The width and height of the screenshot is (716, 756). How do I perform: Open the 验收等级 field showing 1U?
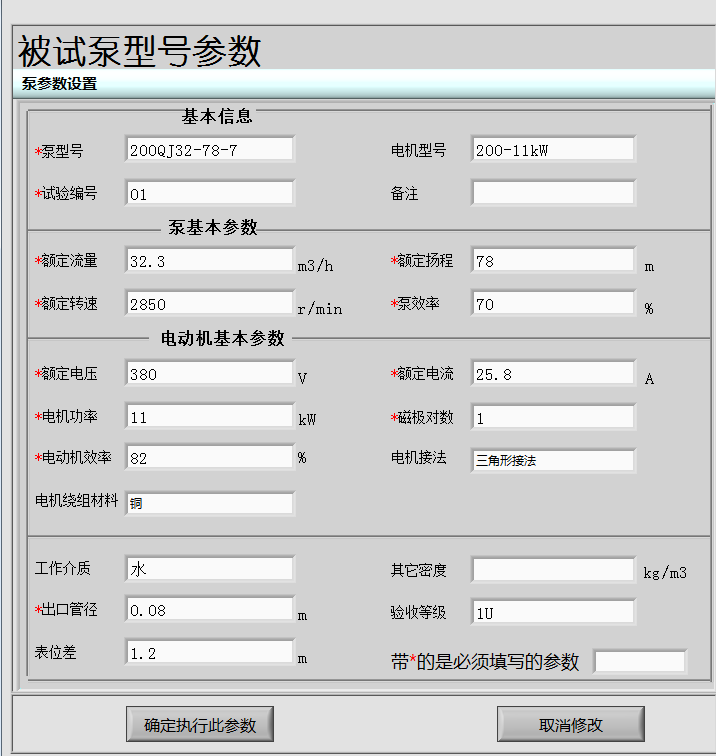(553, 612)
